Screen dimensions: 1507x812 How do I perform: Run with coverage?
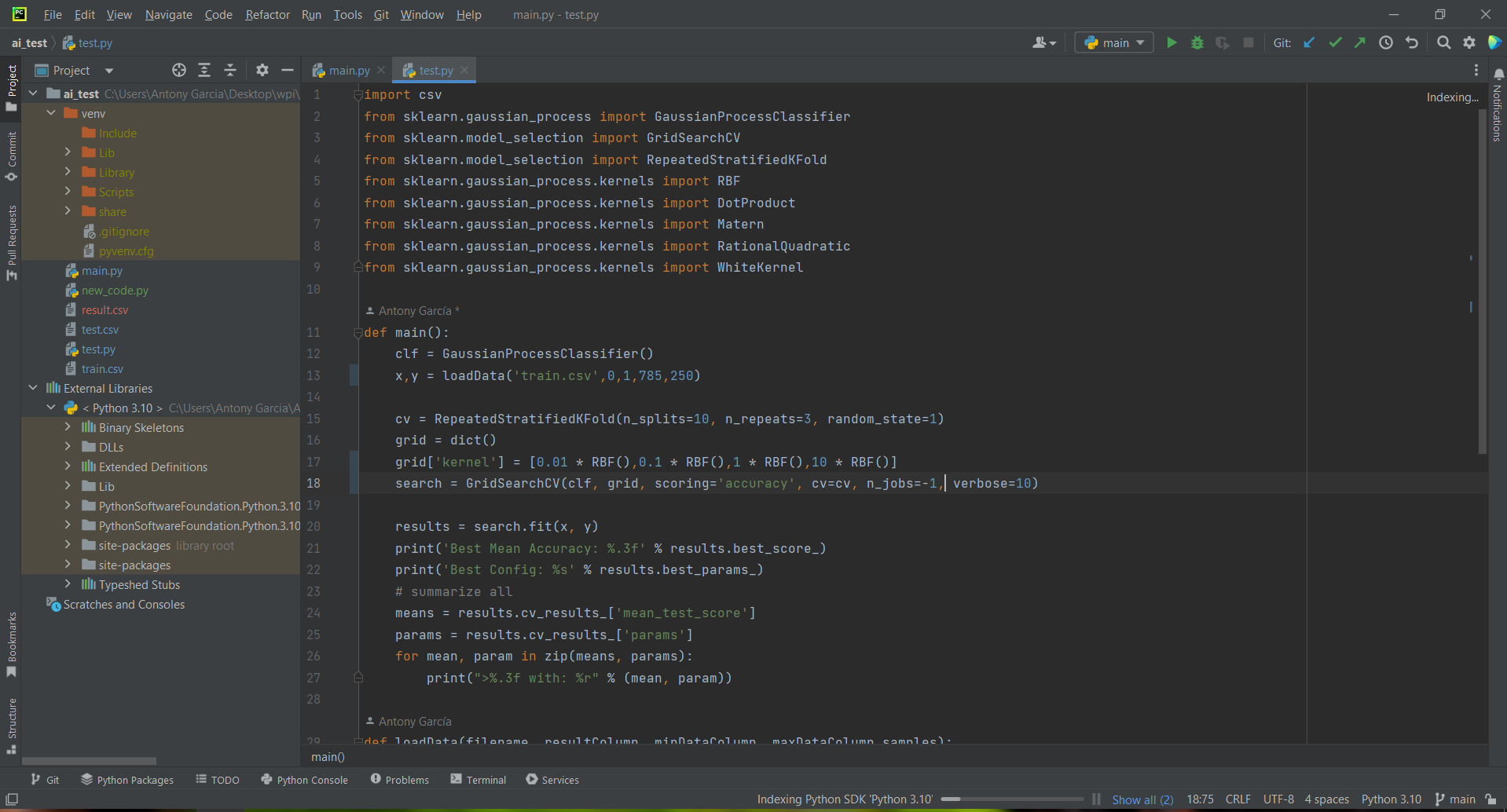click(x=1223, y=42)
